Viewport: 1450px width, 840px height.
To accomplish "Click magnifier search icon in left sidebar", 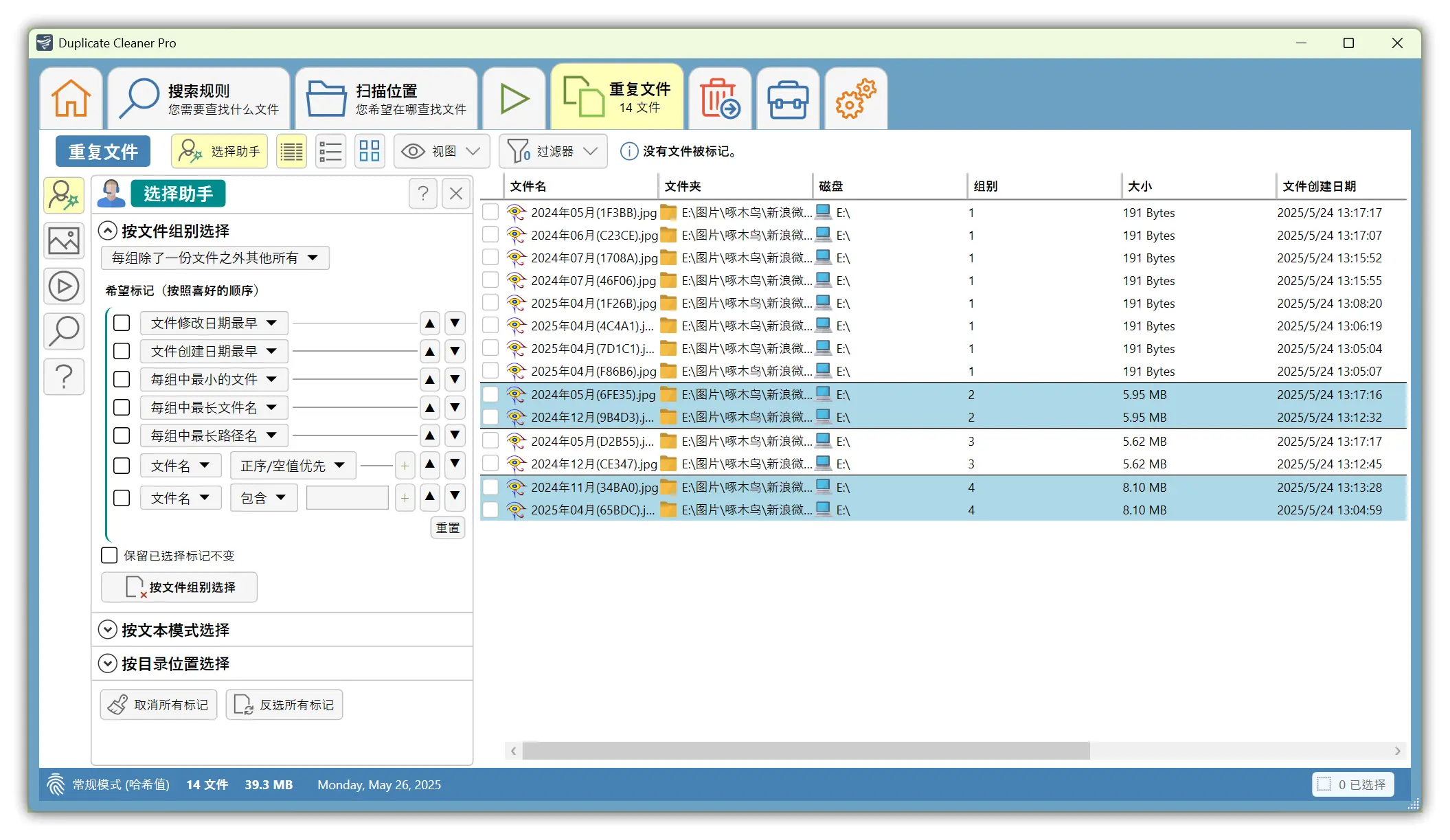I will tap(64, 331).
